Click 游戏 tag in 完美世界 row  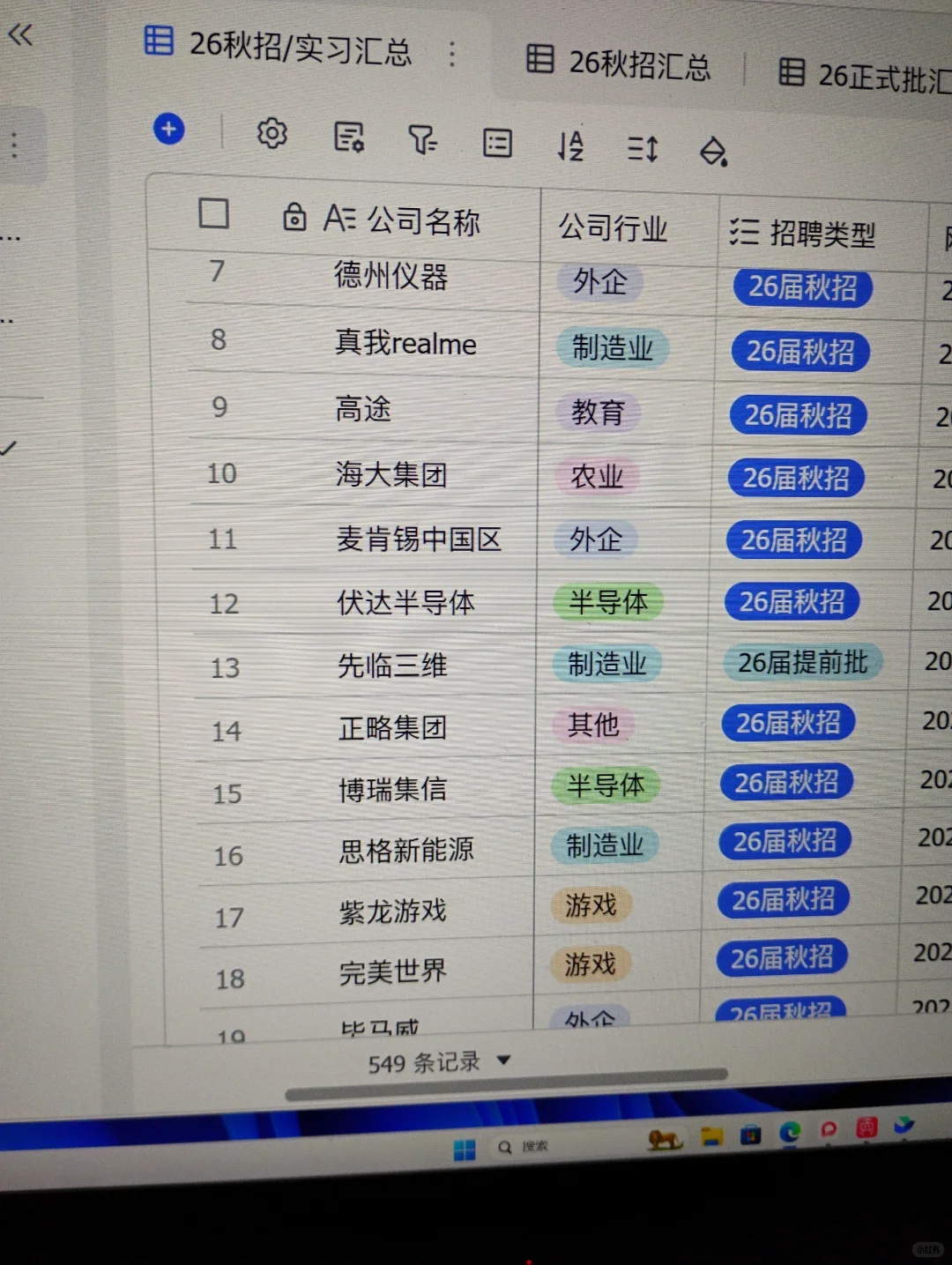click(x=590, y=964)
